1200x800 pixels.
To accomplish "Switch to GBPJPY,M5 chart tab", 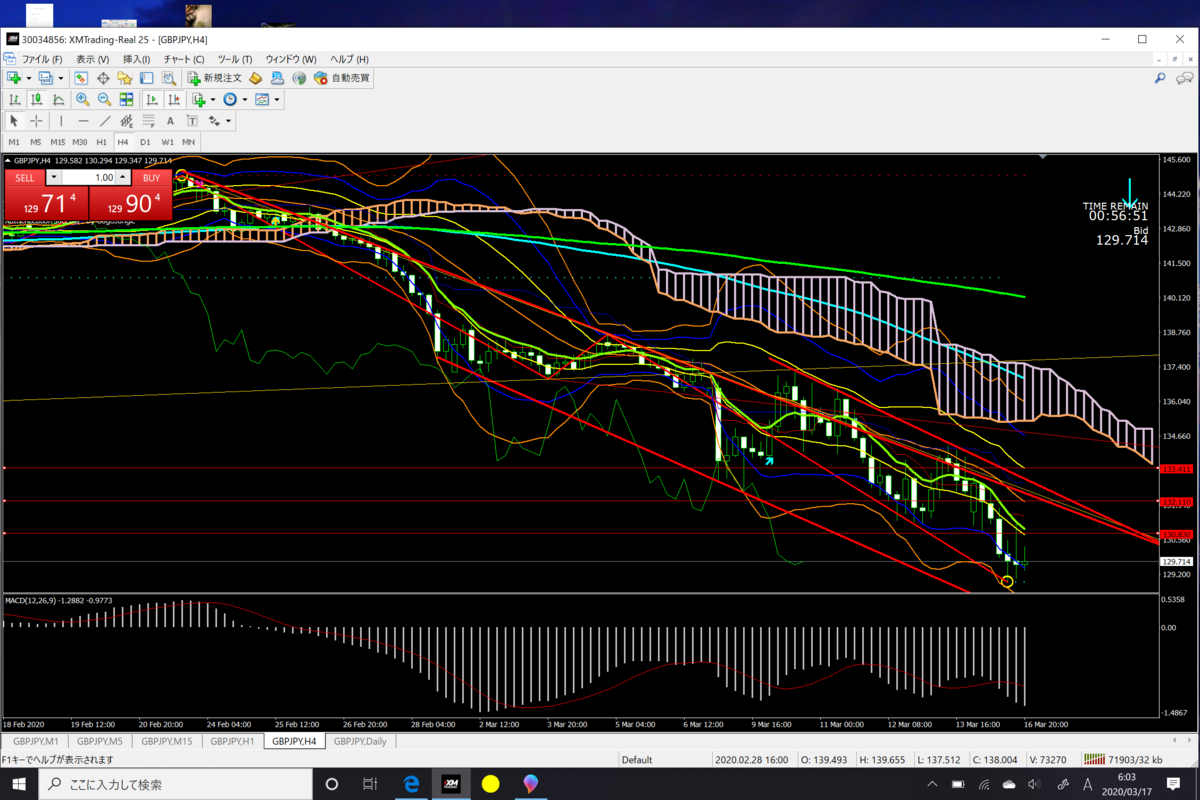I will pos(100,741).
